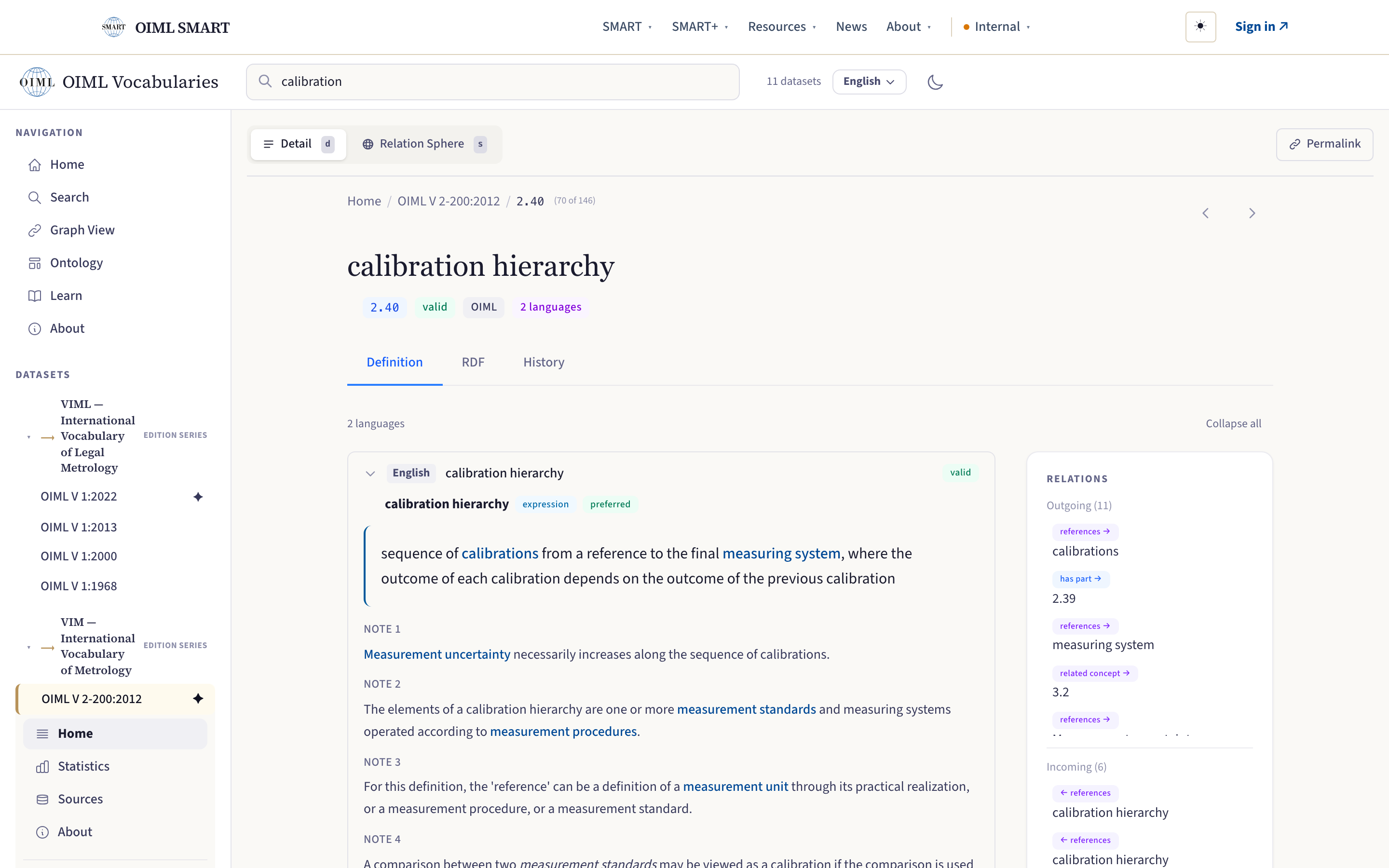This screenshot has width=1389, height=868.
Task: Click Sign in link
Action: [x=1262, y=27]
